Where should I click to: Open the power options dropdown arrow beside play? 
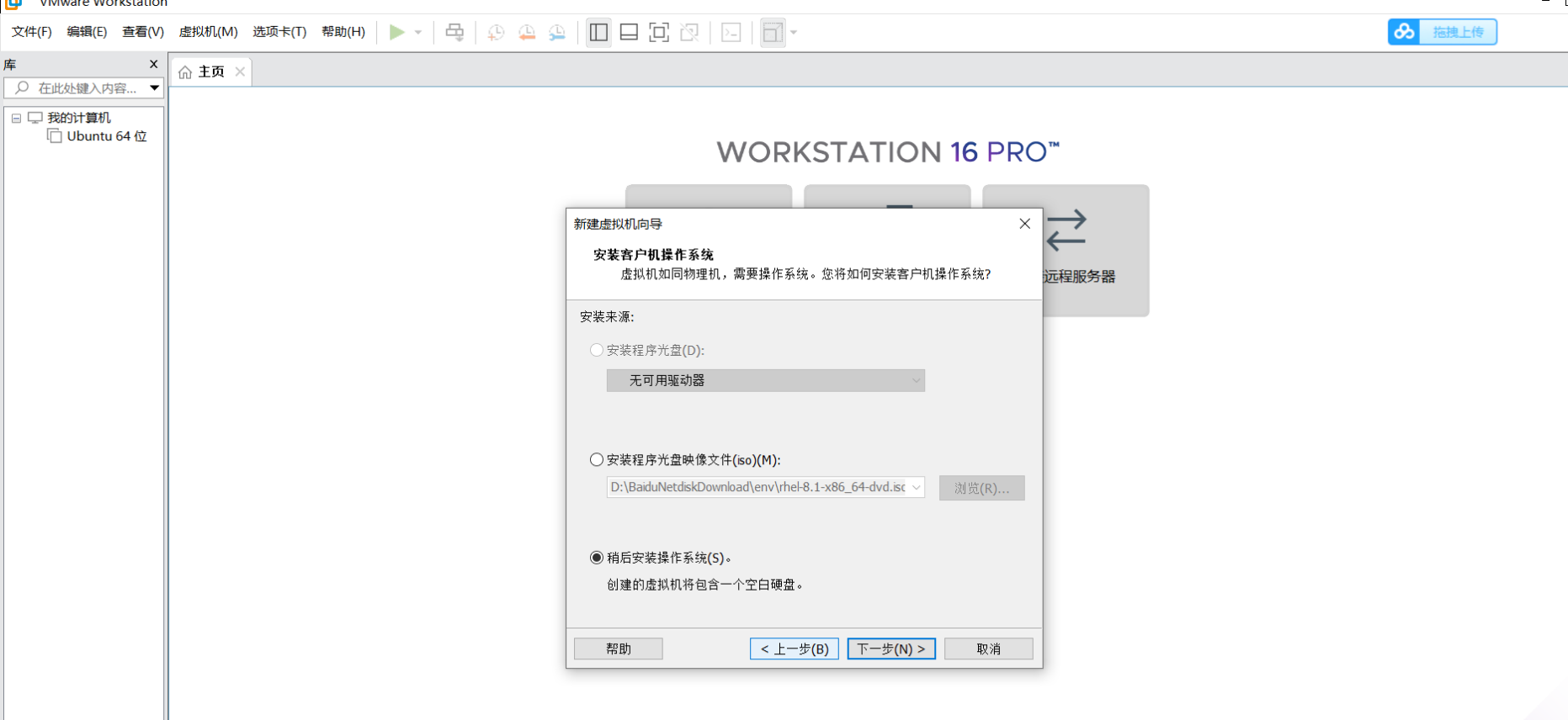[418, 33]
